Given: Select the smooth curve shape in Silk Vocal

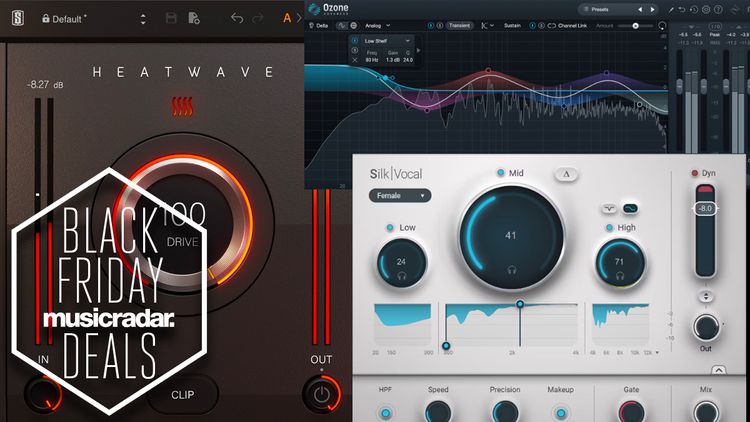Looking at the screenshot, I should click(630, 209).
